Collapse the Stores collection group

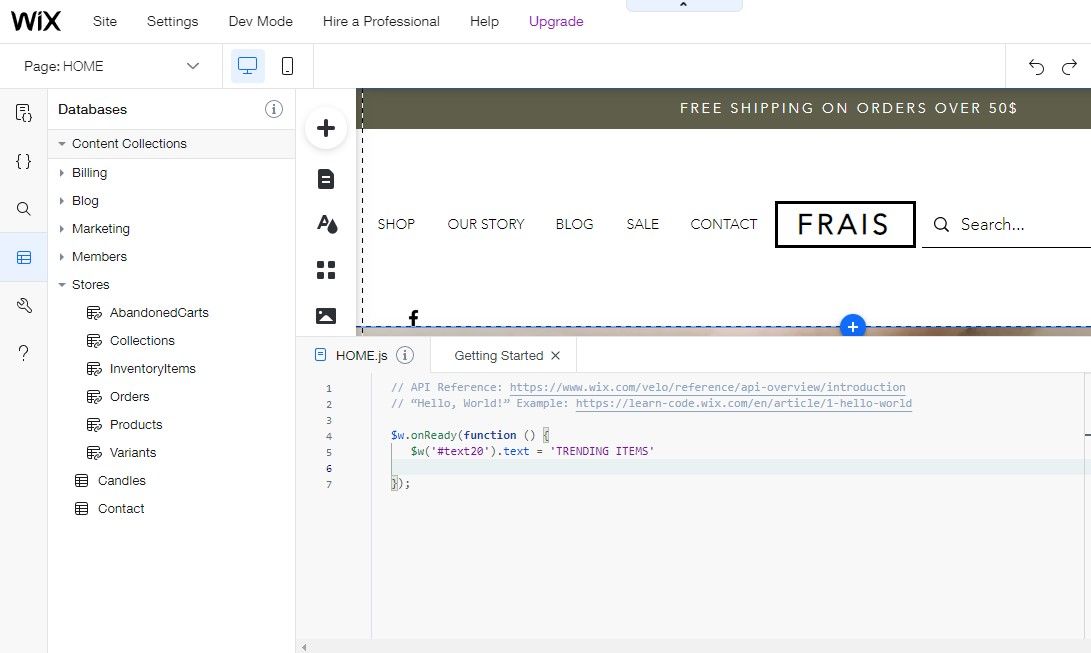click(62, 285)
